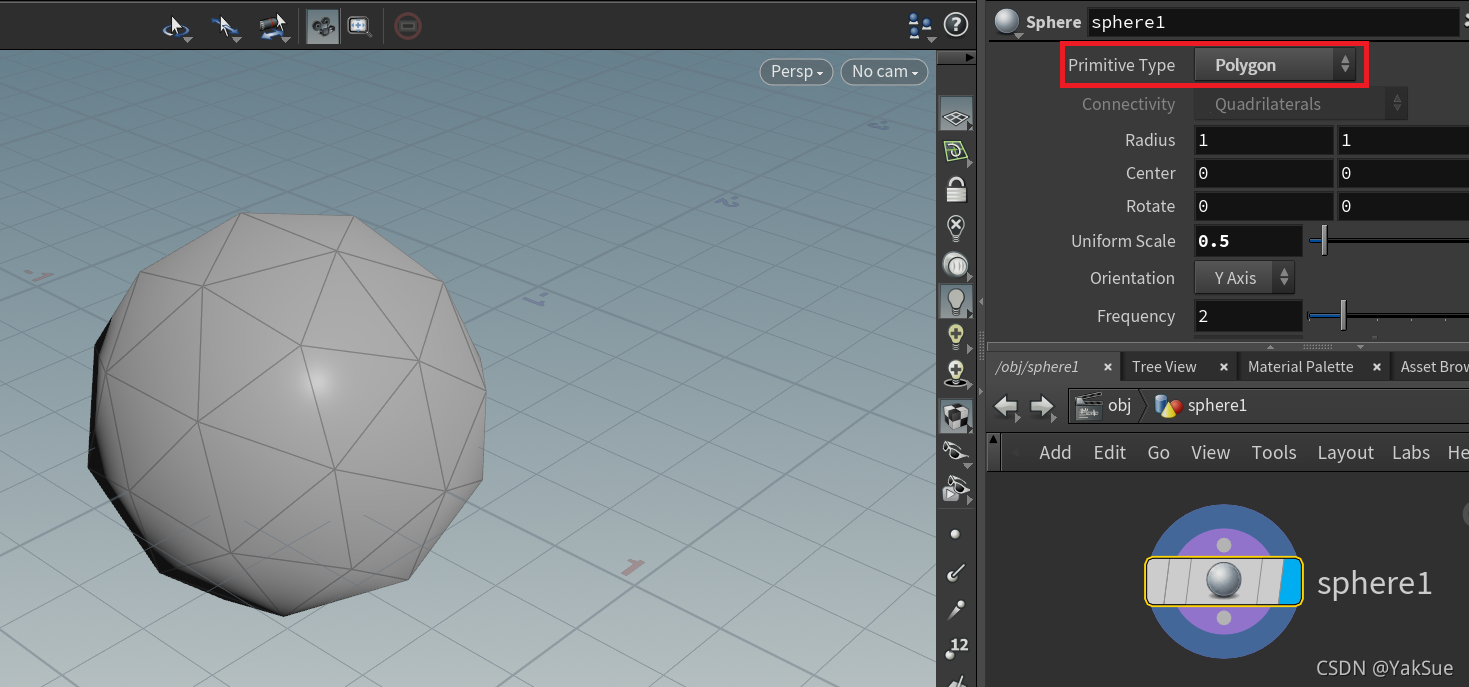The height and width of the screenshot is (687, 1469).
Task: Toggle the construction plane display
Action: pos(957,153)
